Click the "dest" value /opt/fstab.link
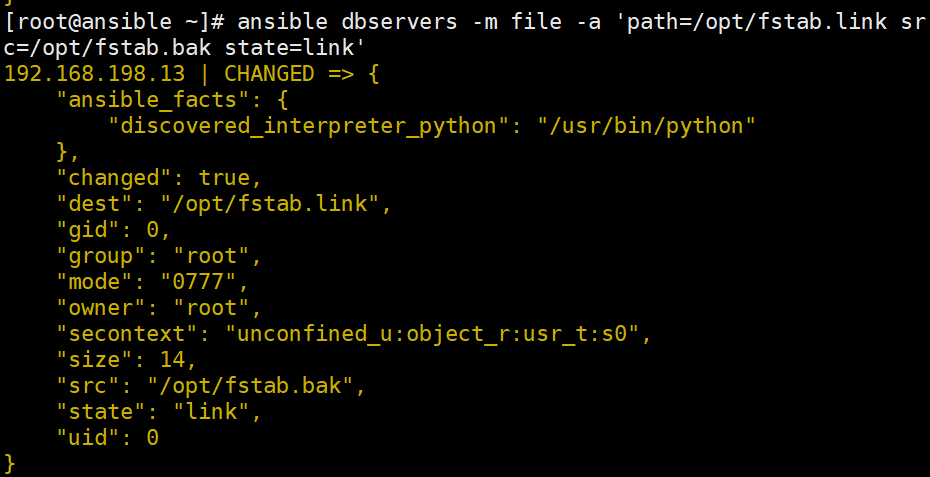The width and height of the screenshot is (930, 477). point(270,204)
